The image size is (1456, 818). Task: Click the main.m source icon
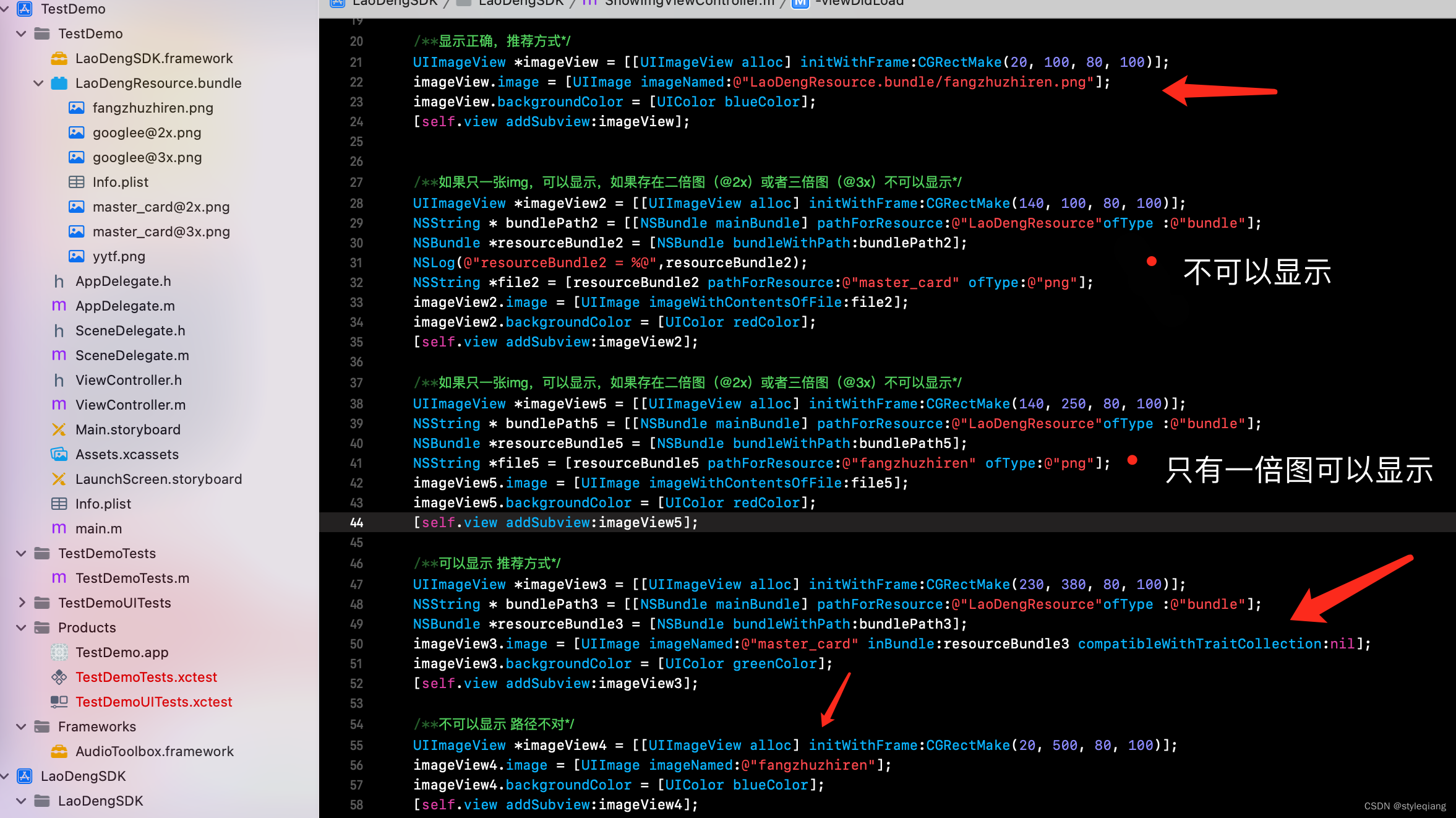click(59, 529)
